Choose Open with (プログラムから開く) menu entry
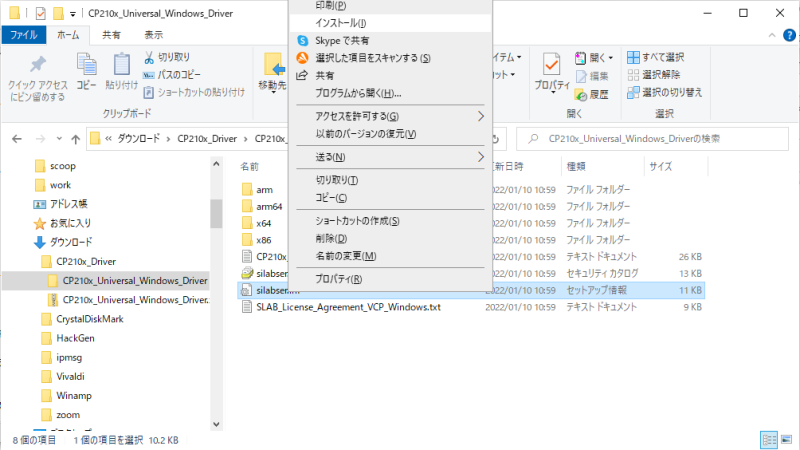 pos(390,93)
